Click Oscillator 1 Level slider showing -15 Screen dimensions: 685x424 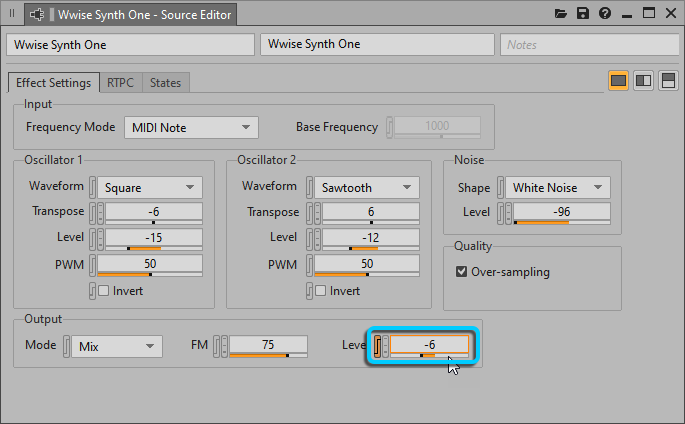154,239
